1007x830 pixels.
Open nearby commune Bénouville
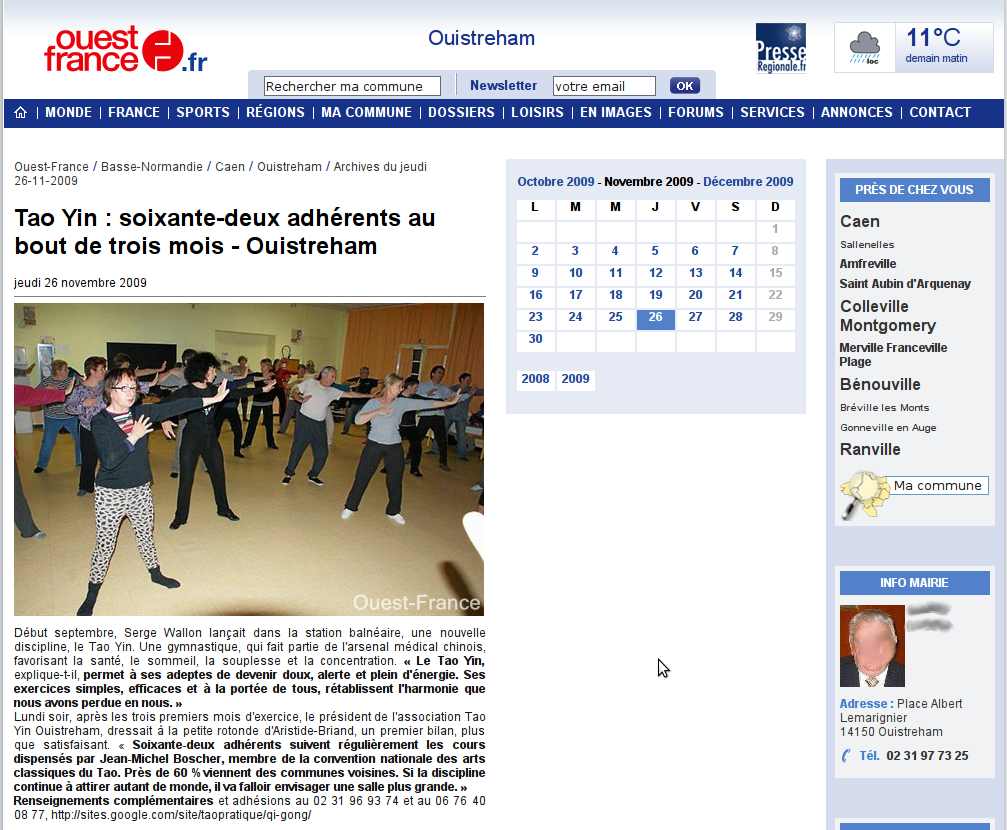[x=880, y=384]
